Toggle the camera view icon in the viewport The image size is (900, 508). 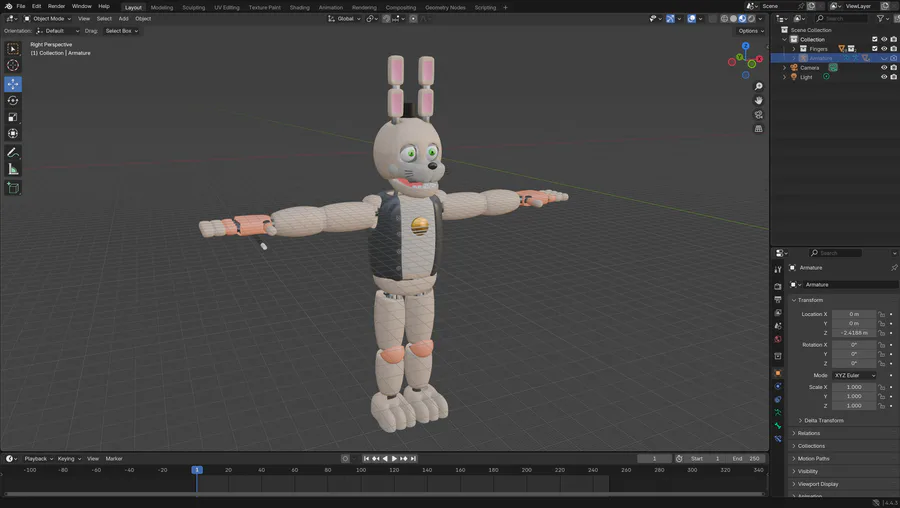(x=758, y=115)
